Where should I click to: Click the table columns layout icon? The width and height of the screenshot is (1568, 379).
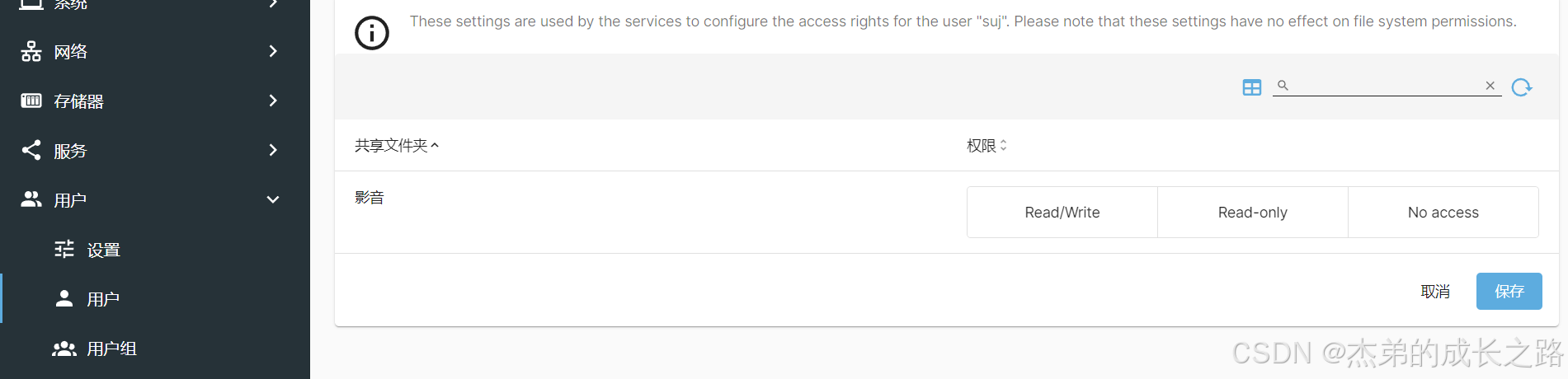(1251, 87)
